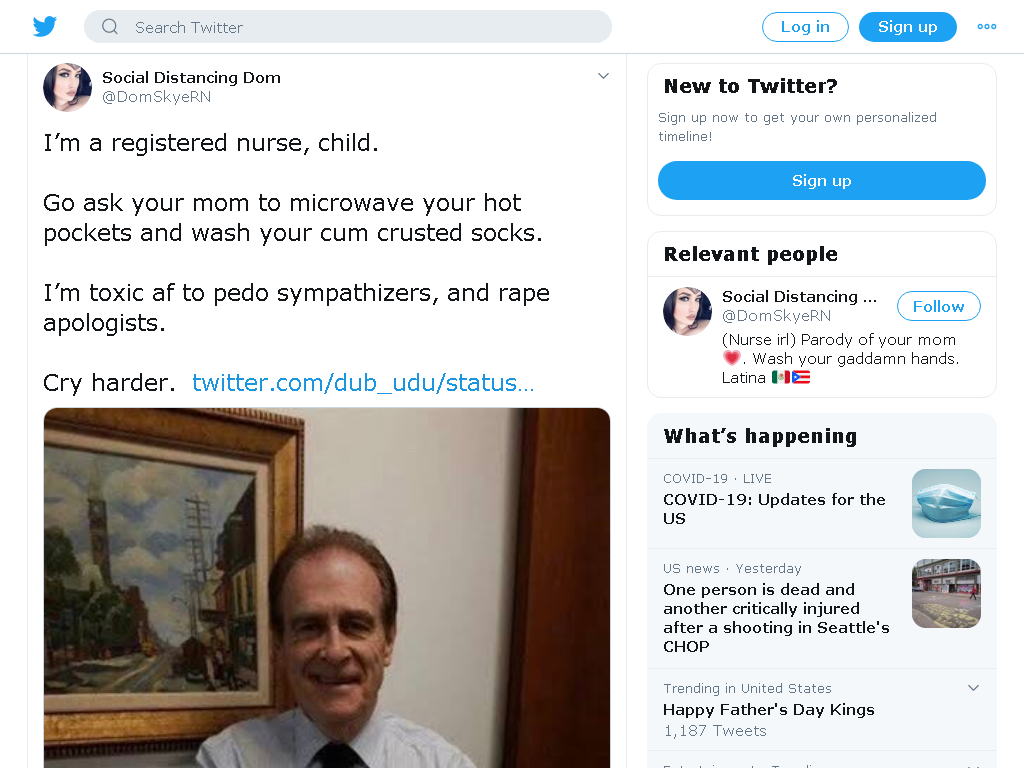Open Happy Father's Day Kings trend
This screenshot has width=1024, height=768.
tap(768, 710)
